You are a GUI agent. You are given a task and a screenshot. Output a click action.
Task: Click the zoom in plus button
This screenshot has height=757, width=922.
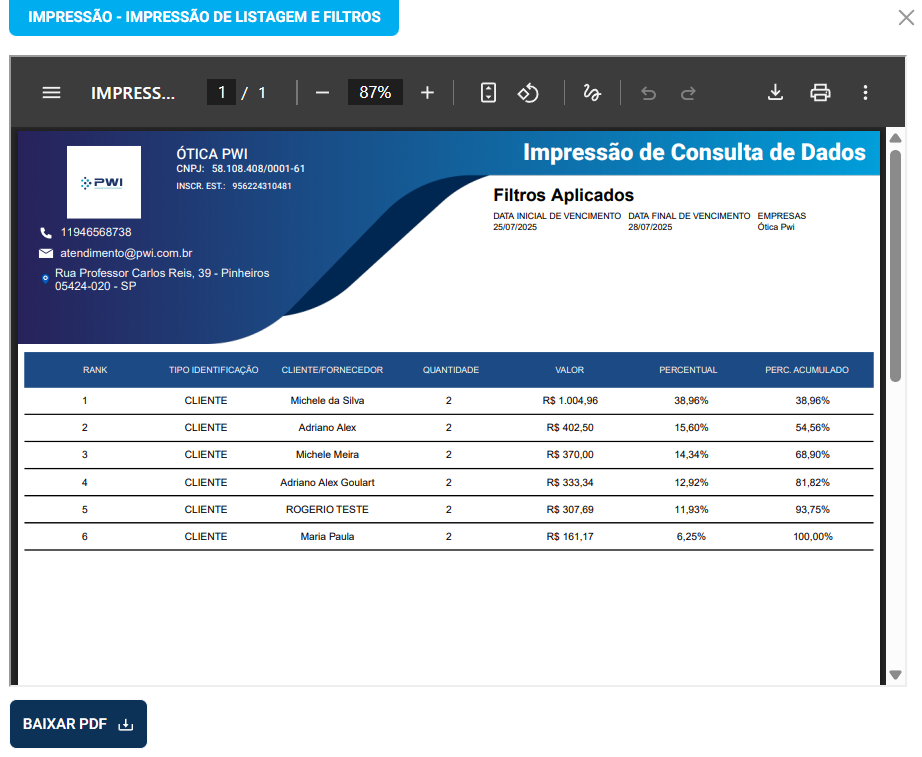(x=427, y=93)
